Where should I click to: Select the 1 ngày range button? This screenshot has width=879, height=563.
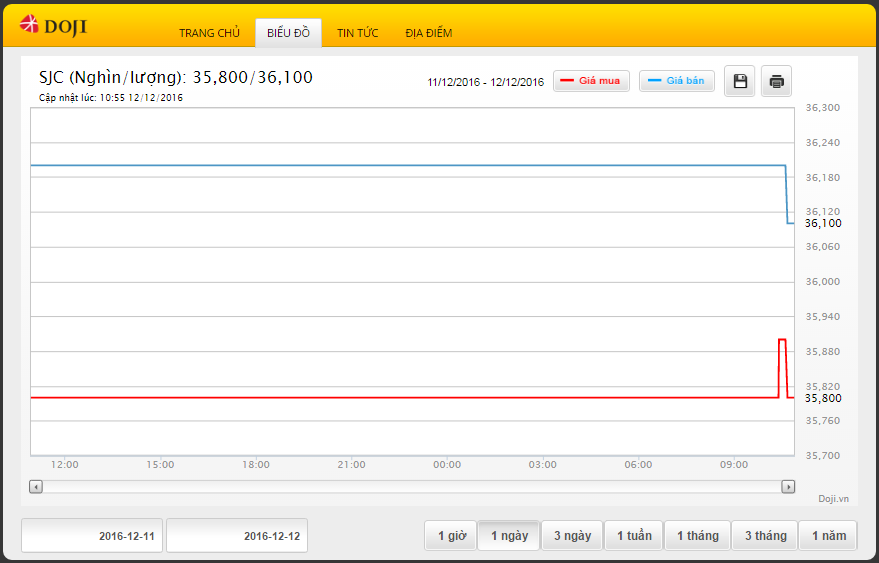(x=509, y=536)
